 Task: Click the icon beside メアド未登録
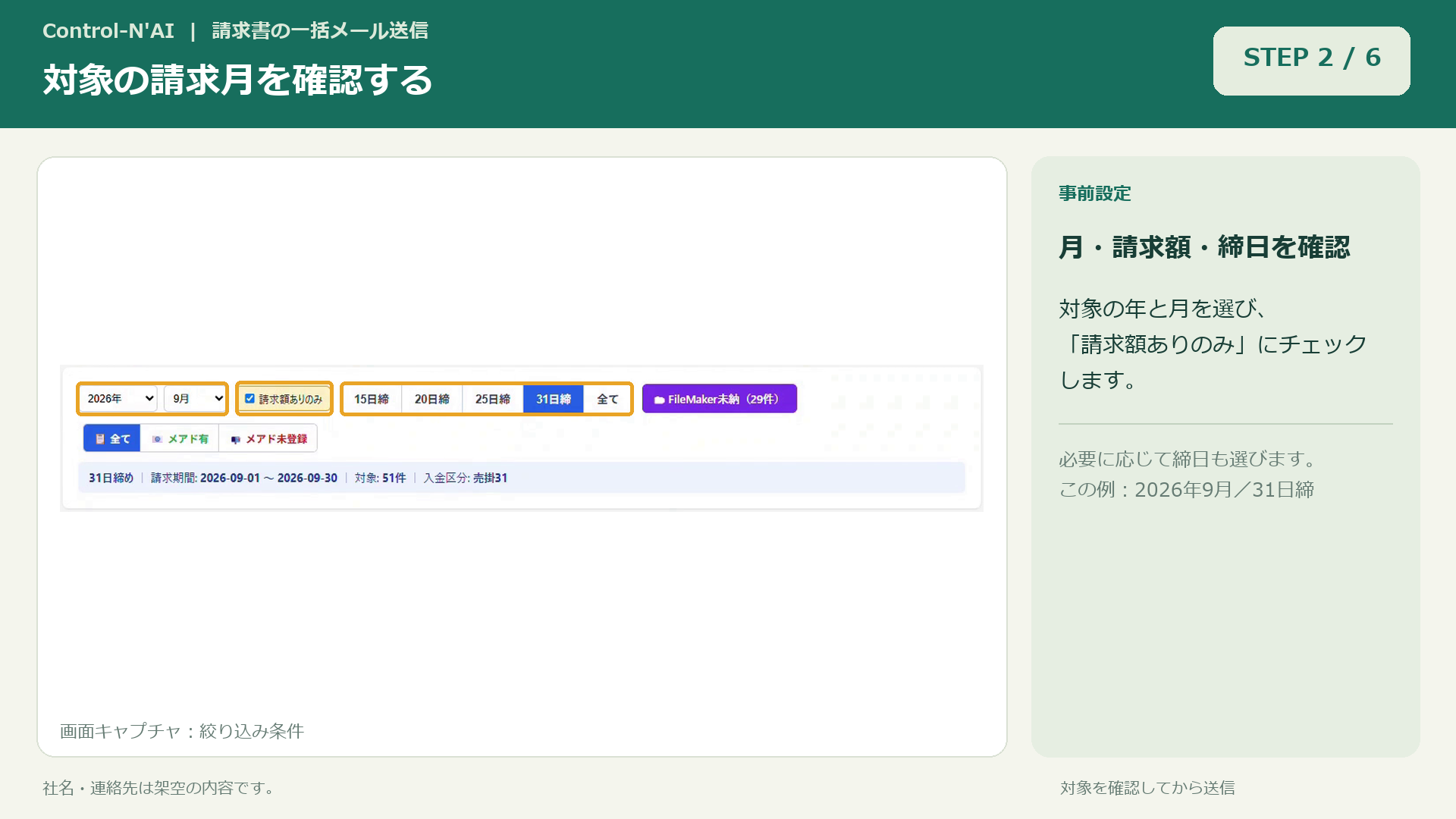pyautogui.click(x=236, y=440)
